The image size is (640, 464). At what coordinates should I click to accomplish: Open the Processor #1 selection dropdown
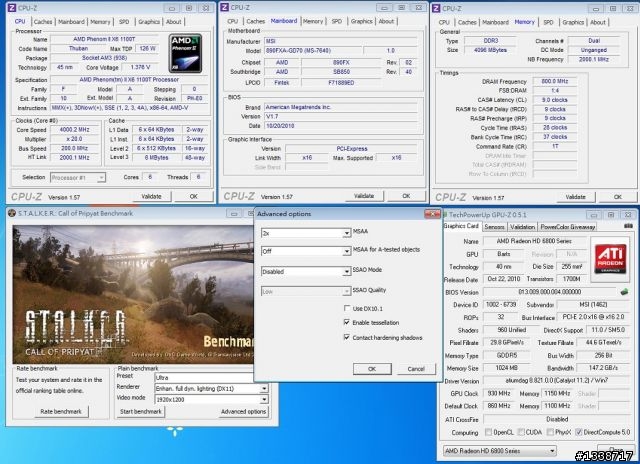pos(78,178)
